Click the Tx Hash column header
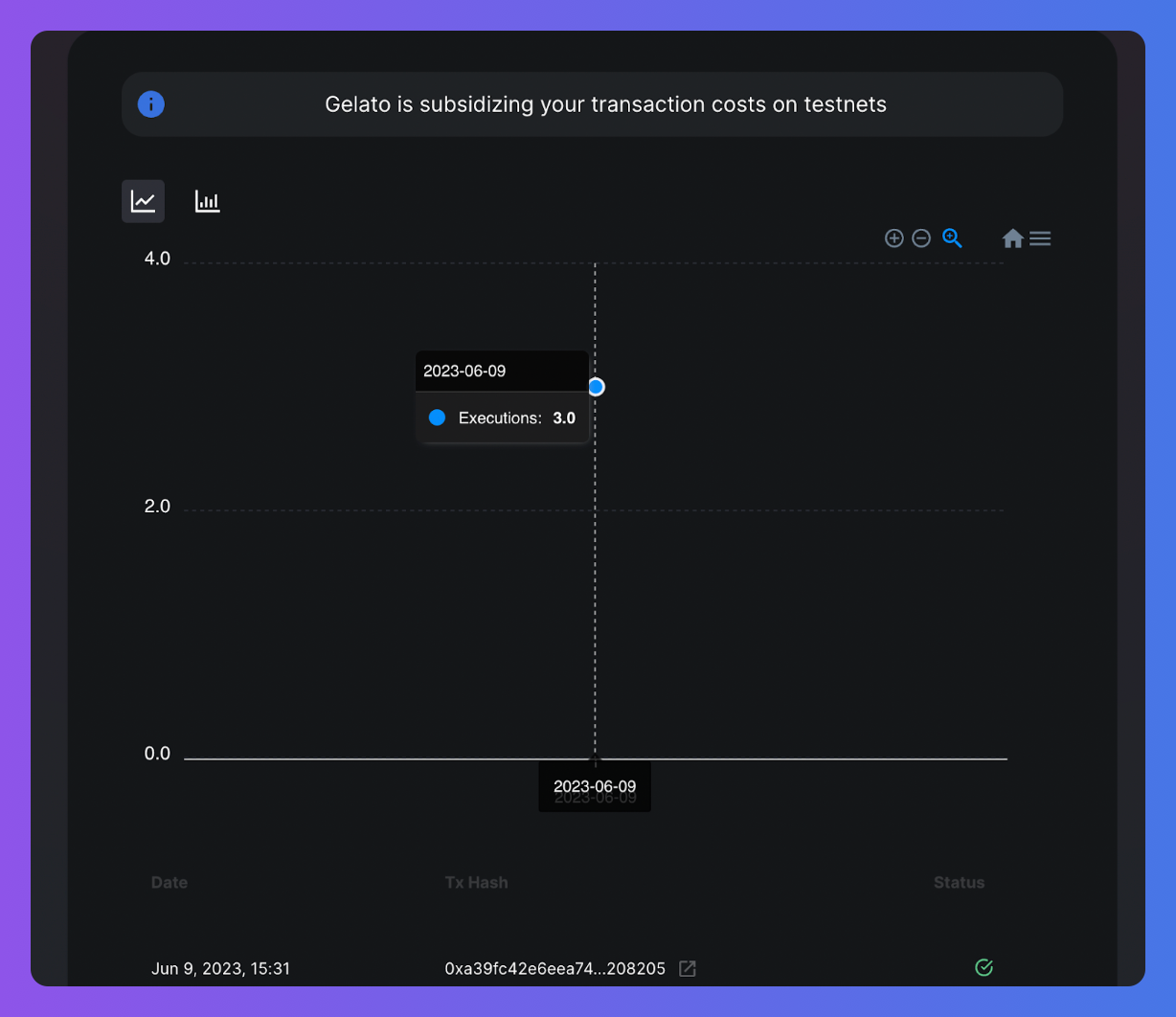Image resolution: width=1176 pixels, height=1017 pixels. [x=476, y=882]
